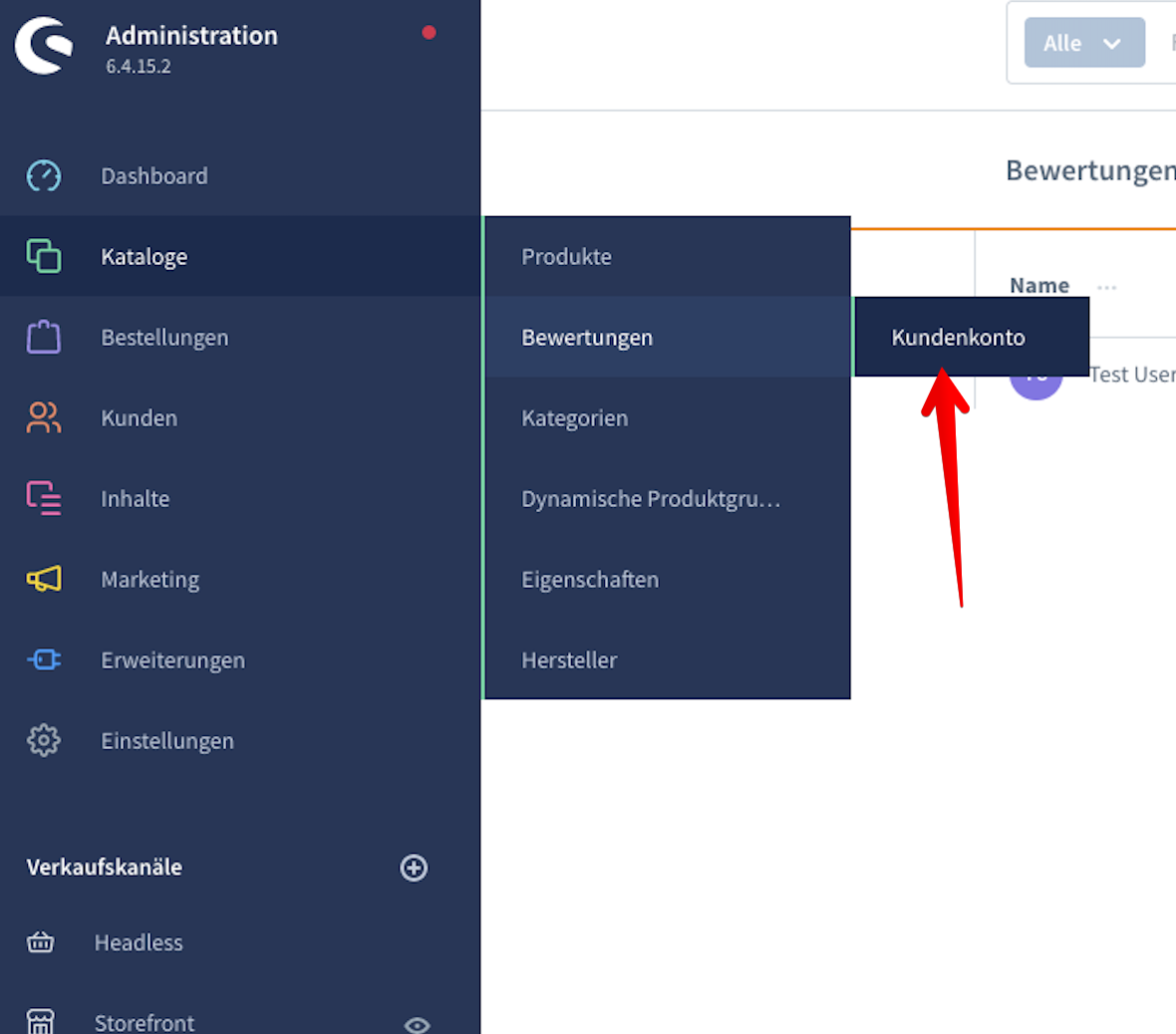Expand the Alle filter dropdown
The image size is (1176, 1034).
point(1084,44)
